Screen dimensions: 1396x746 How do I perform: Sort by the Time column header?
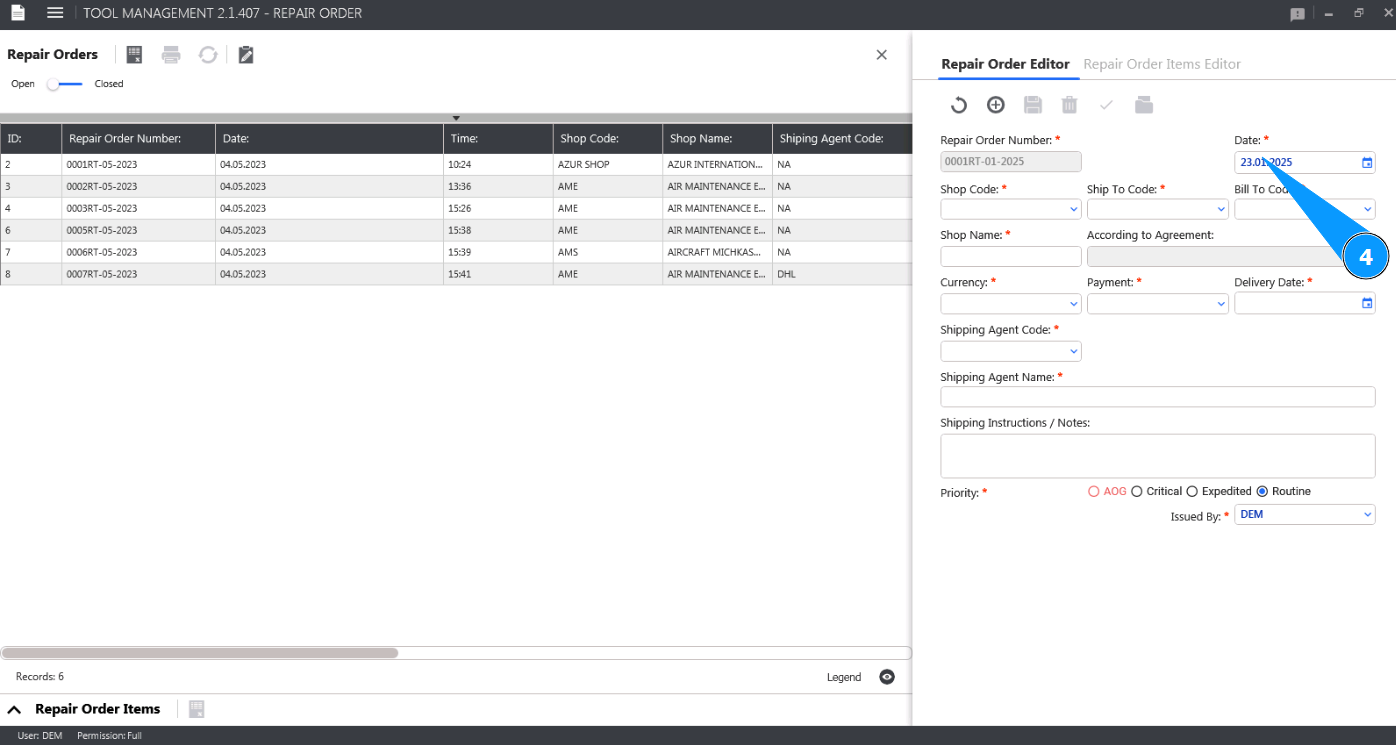(x=498, y=139)
